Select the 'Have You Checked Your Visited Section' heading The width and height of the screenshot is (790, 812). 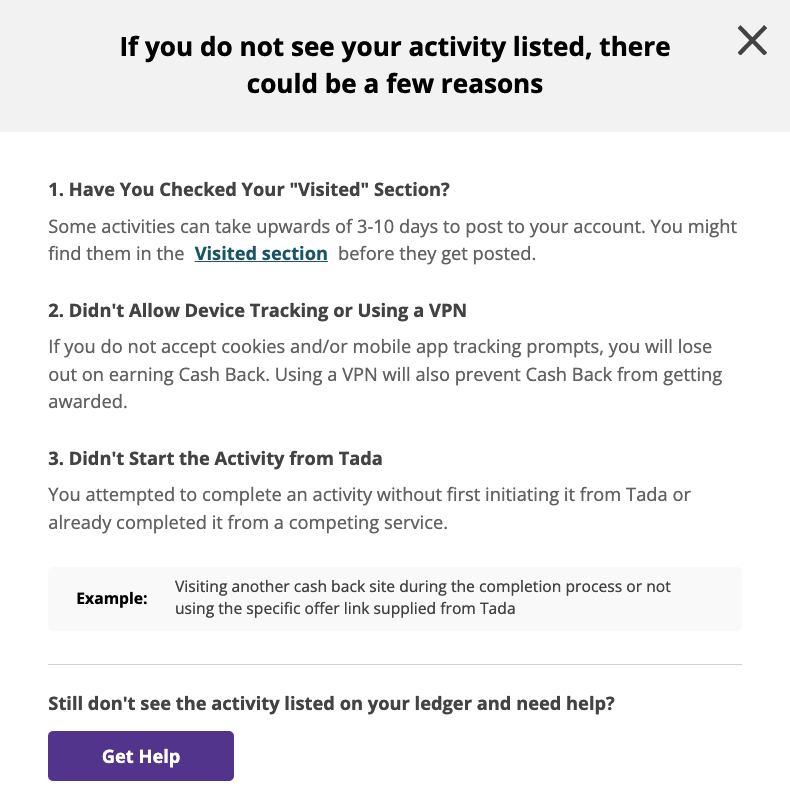(x=249, y=190)
